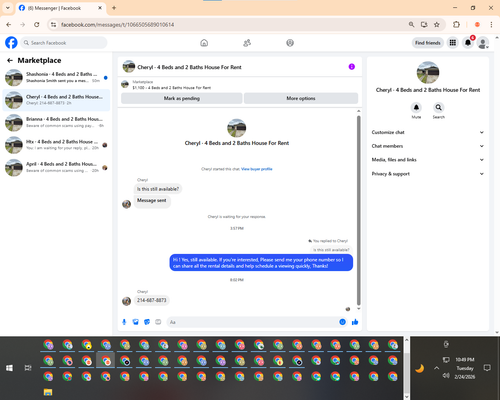Viewport: 500px width, 400px height.
Task: Go back with the browser back arrow
Action: click(x=9, y=24)
